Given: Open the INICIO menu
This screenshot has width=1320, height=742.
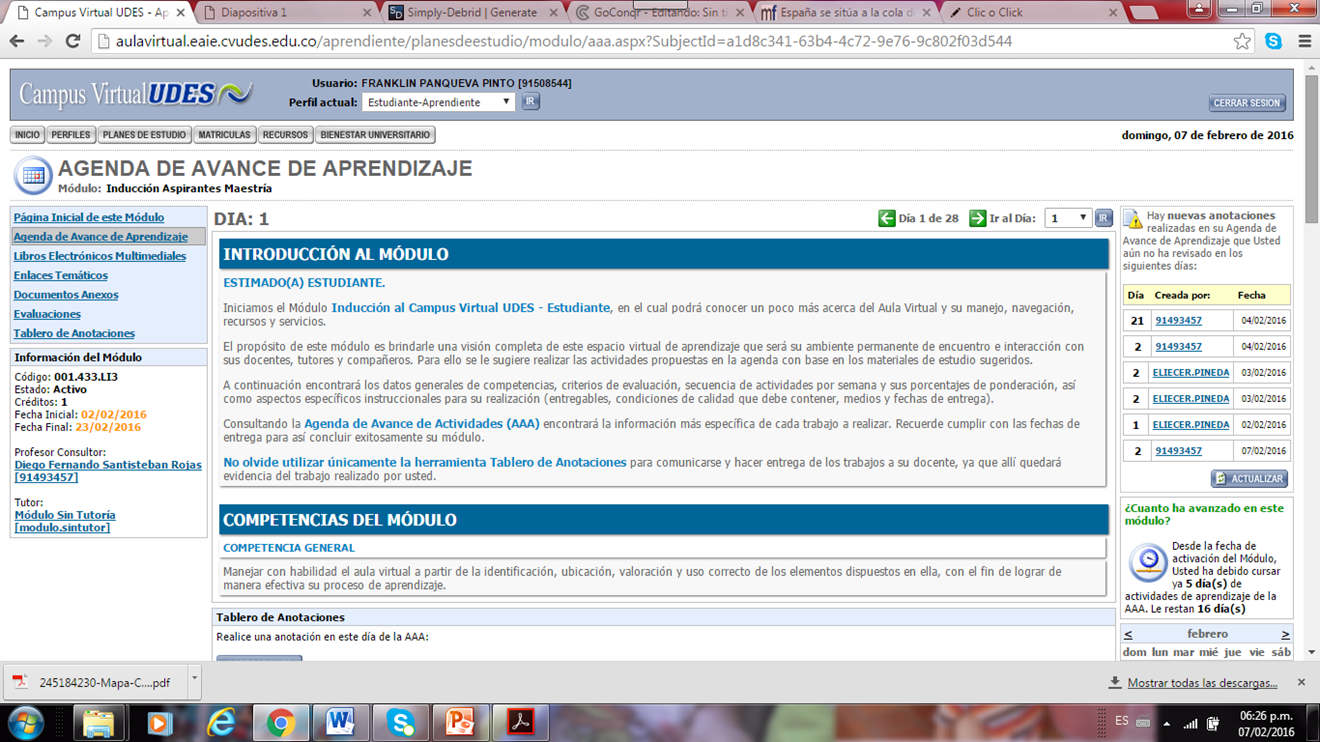Looking at the screenshot, I should (28, 135).
